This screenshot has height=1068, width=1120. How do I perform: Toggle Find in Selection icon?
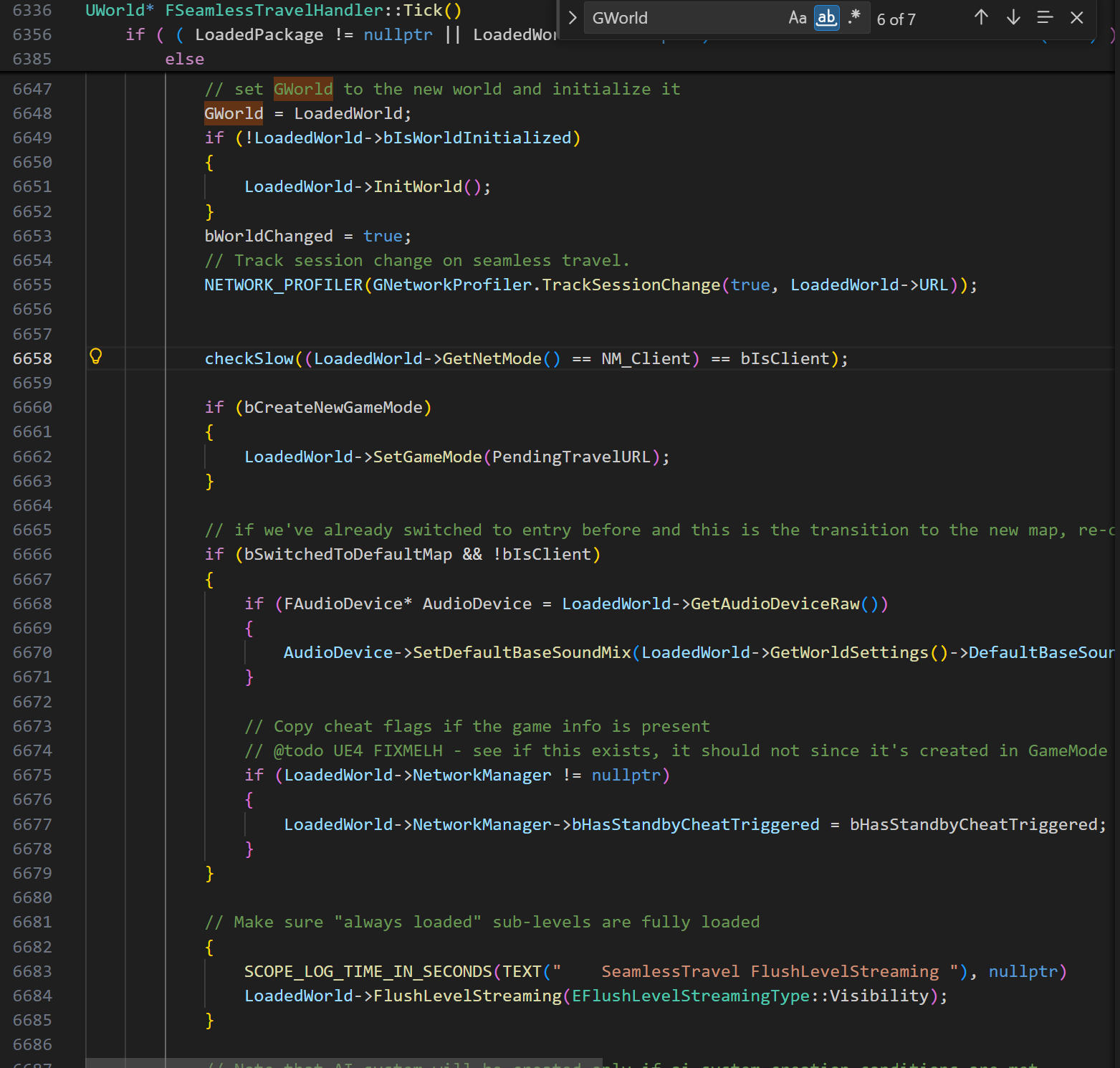(1045, 18)
